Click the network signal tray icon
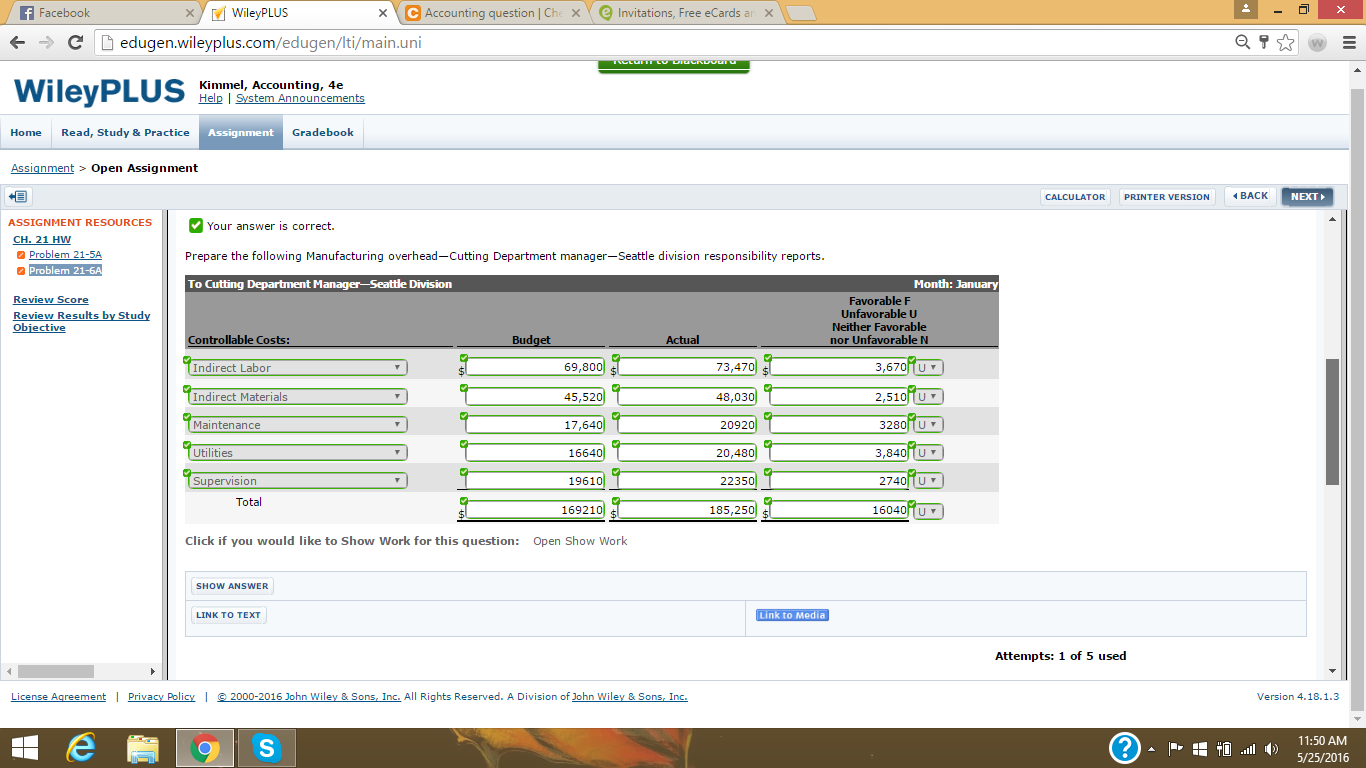1366x768 pixels. pyautogui.click(x=1247, y=749)
